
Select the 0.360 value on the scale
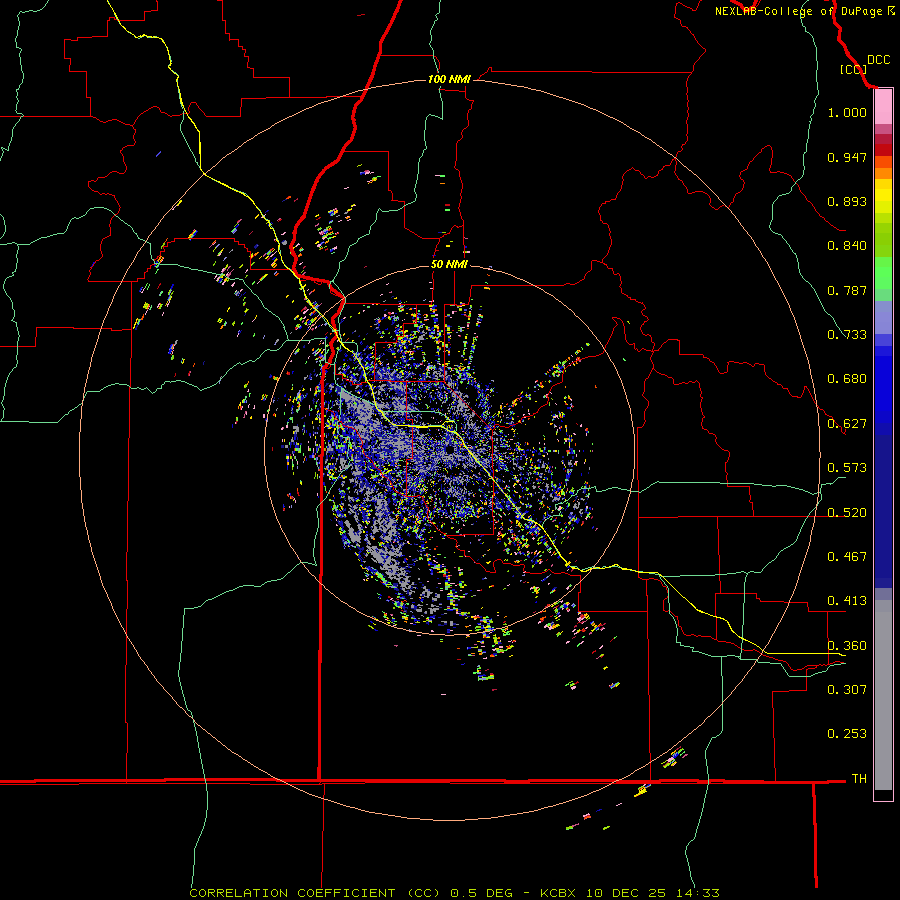coord(847,646)
